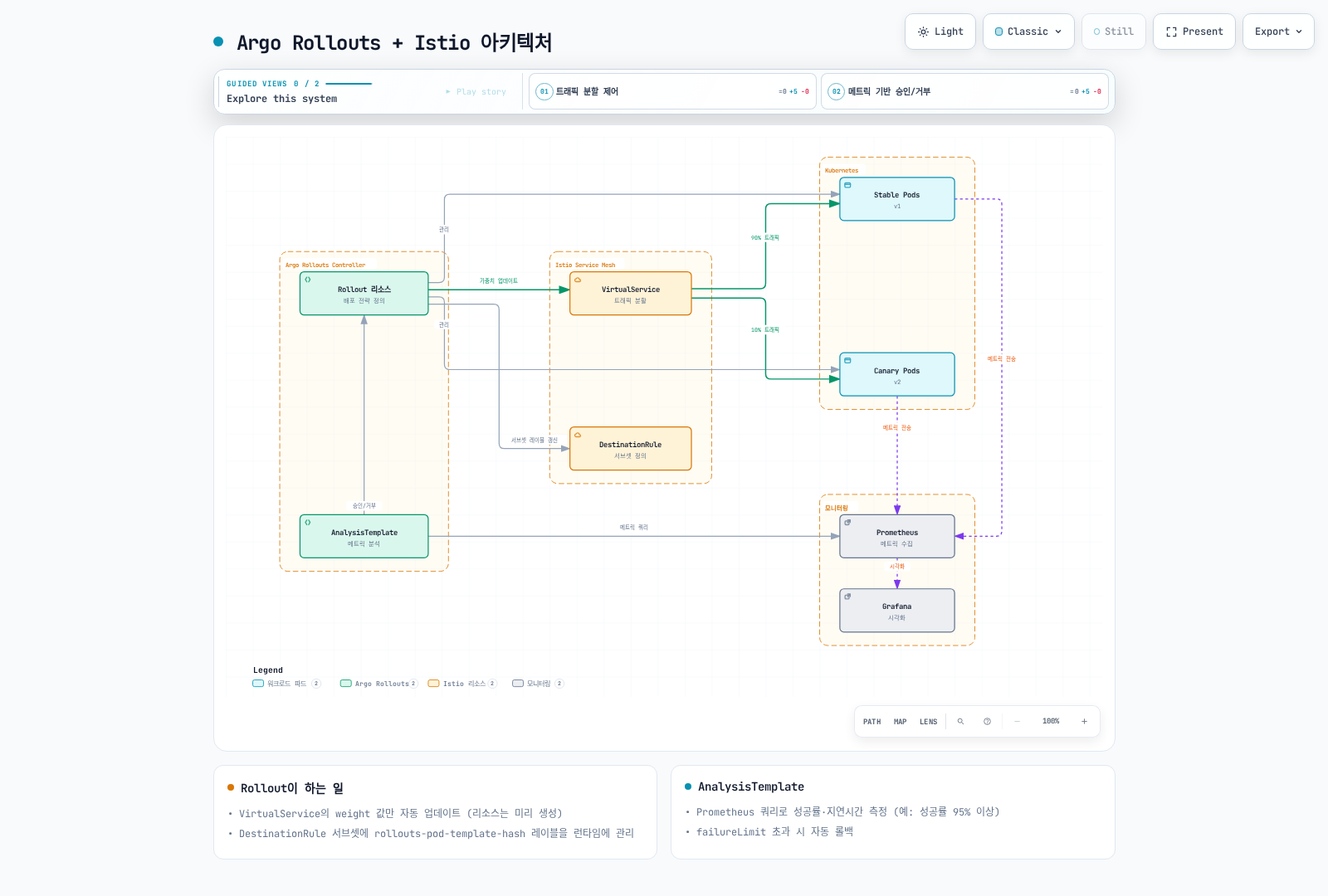
Task: Zoom out with the minus button
Action: 1017,722
